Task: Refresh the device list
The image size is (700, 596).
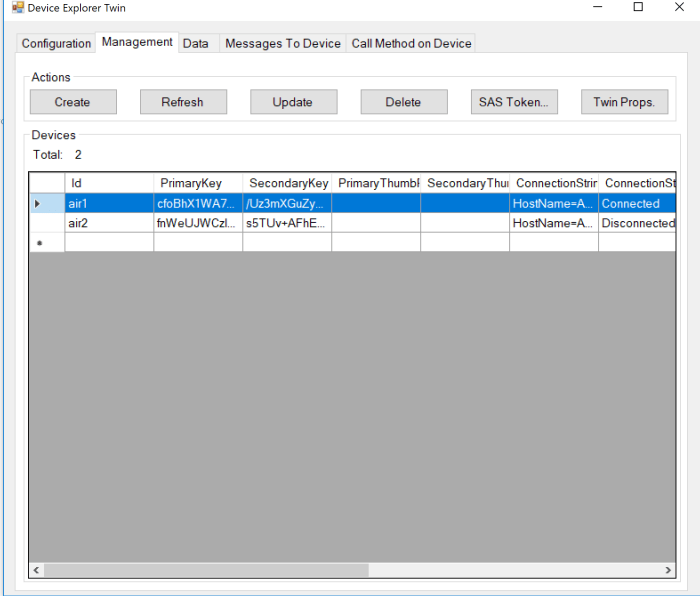Action: click(x=183, y=102)
